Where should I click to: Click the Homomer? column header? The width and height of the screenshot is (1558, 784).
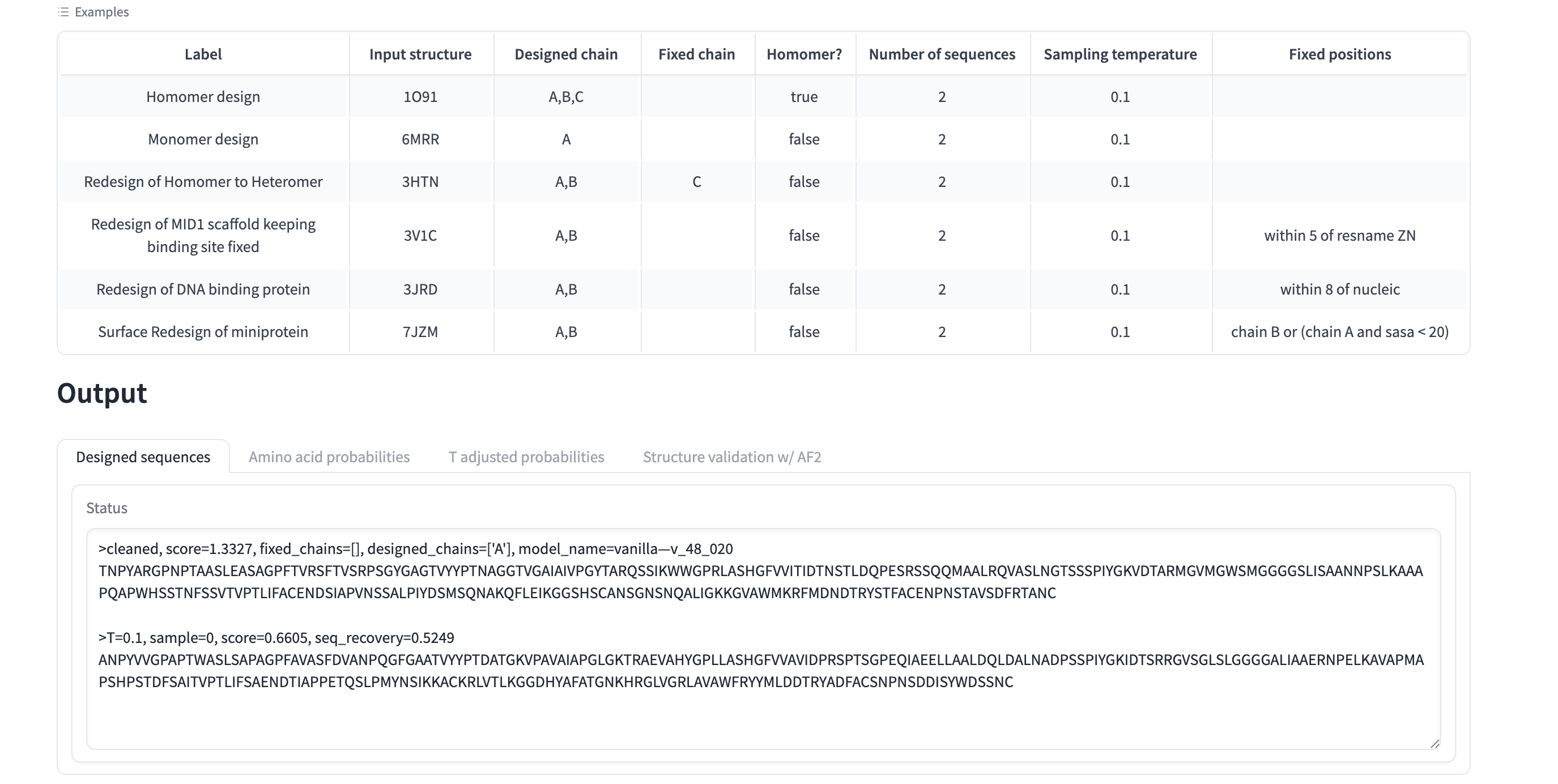804,54
